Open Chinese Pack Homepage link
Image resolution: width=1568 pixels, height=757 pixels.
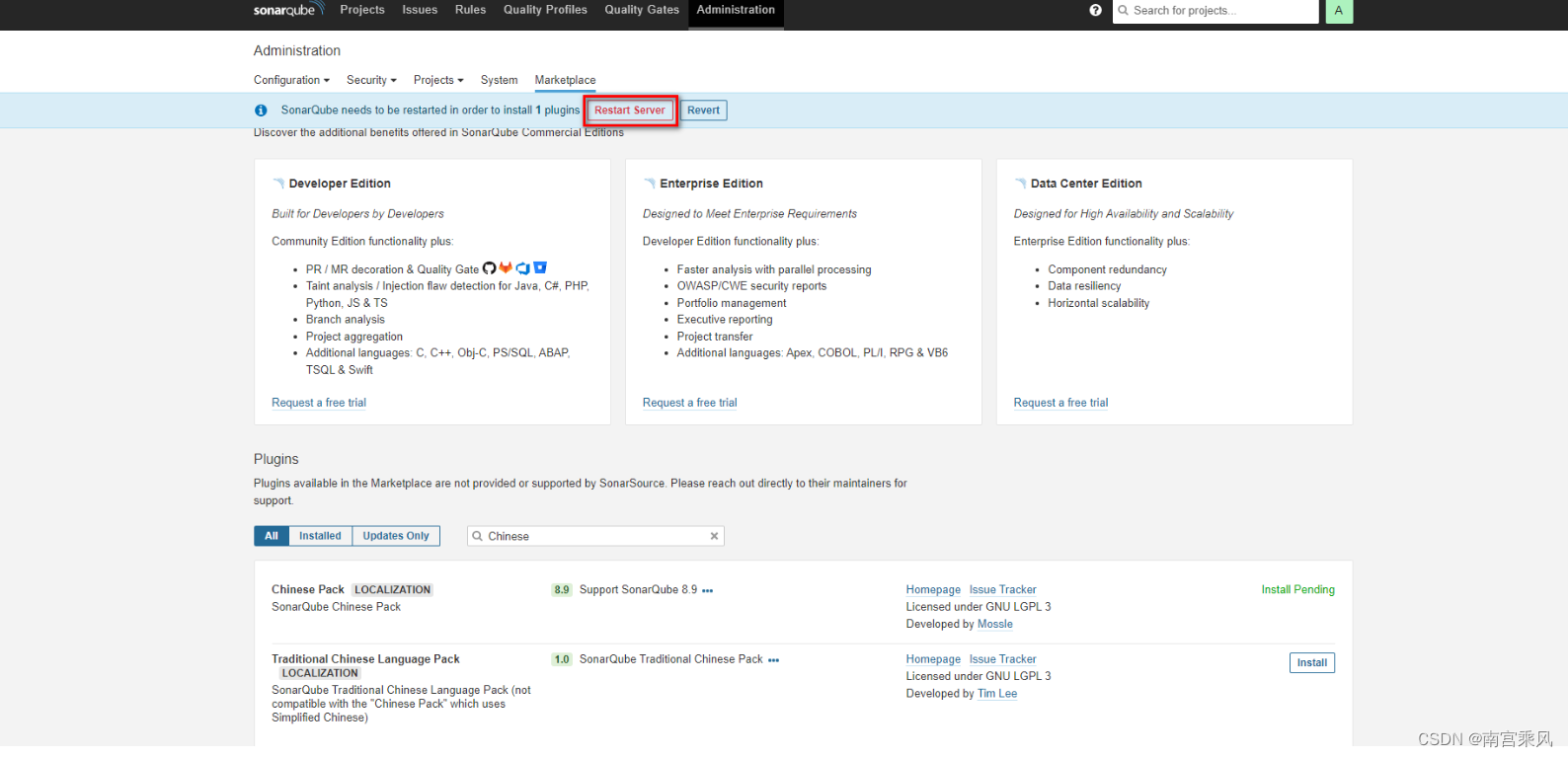coord(933,590)
